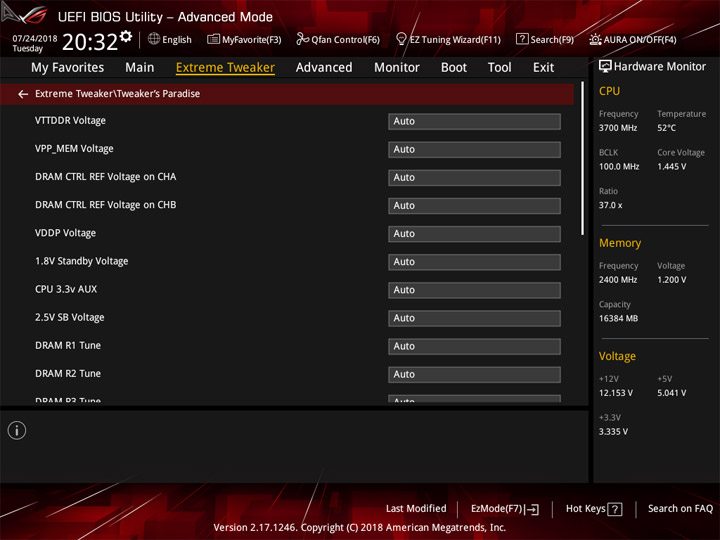Click the 20:32 clock display

(x=90, y=42)
